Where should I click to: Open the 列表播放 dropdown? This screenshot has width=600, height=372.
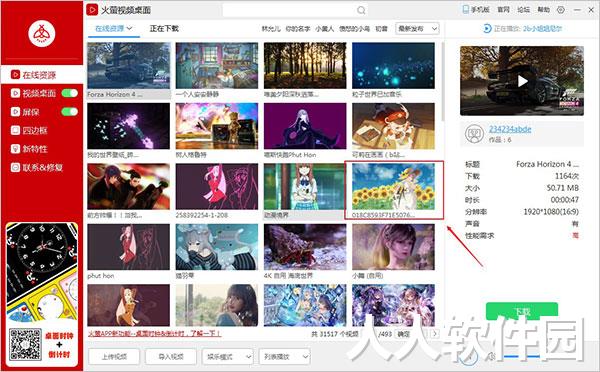click(284, 357)
